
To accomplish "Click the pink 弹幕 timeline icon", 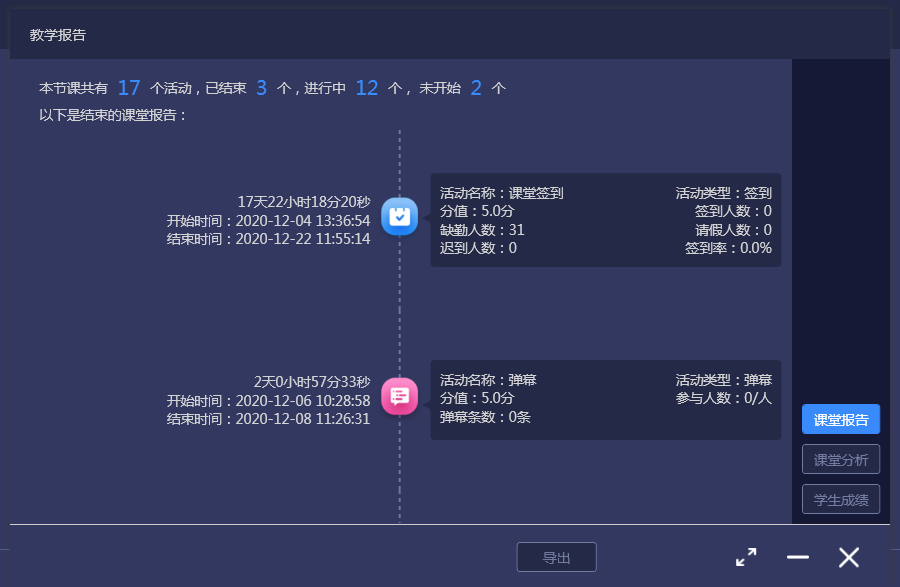I will [399, 396].
